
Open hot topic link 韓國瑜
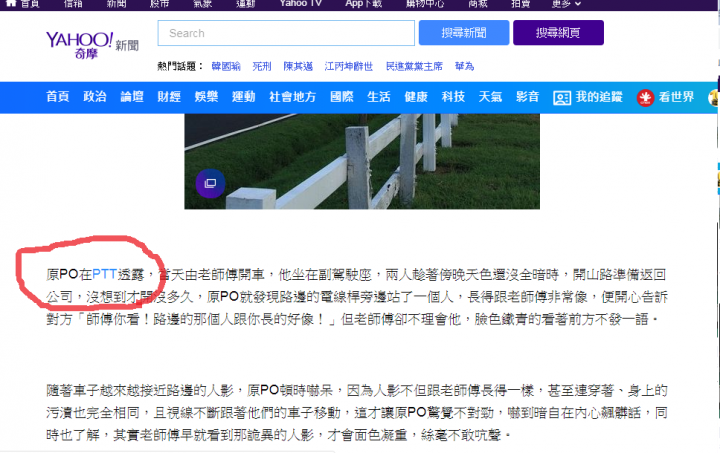pos(226,67)
